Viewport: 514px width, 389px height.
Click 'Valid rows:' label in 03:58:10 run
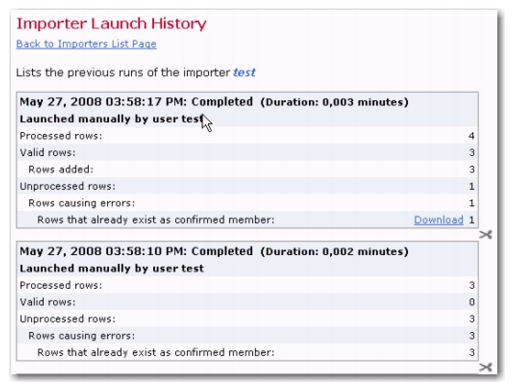click(x=47, y=302)
